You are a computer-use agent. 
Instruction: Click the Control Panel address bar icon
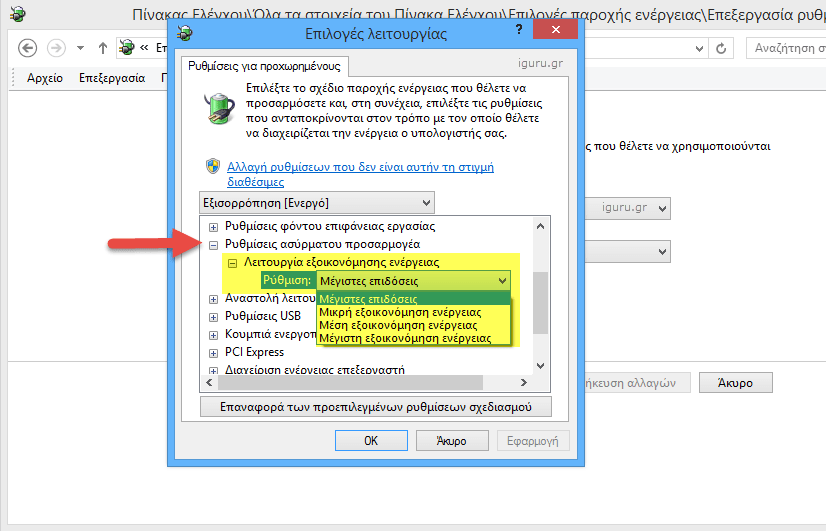click(127, 48)
